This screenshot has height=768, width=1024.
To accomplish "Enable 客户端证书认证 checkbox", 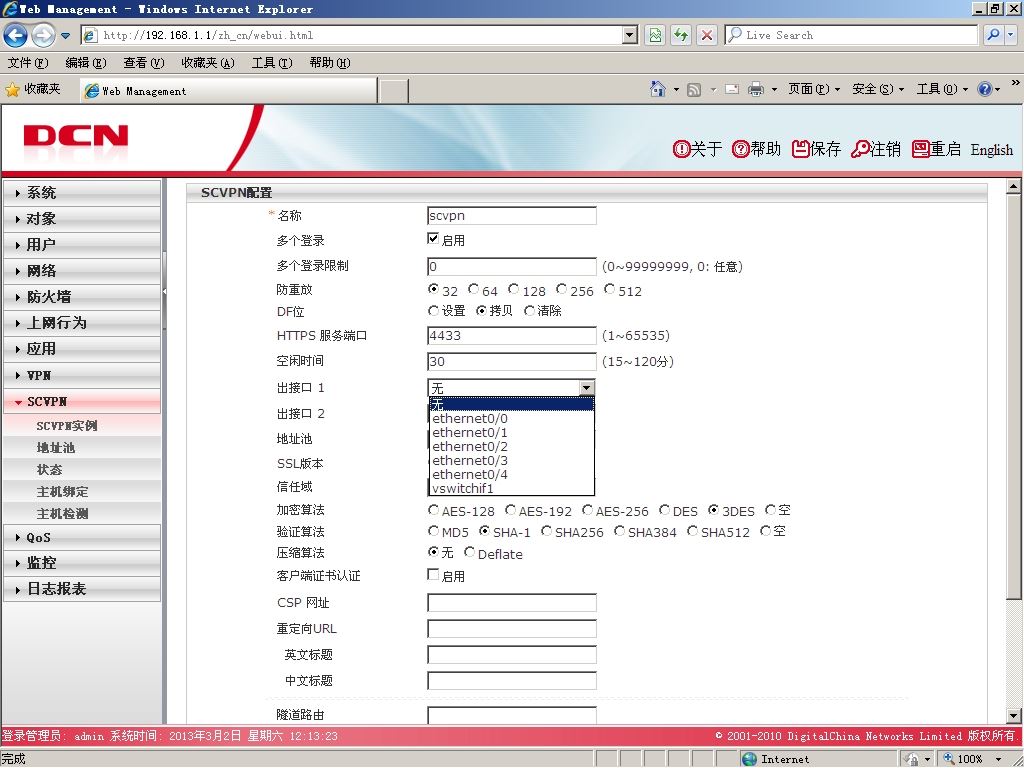I will coord(433,575).
